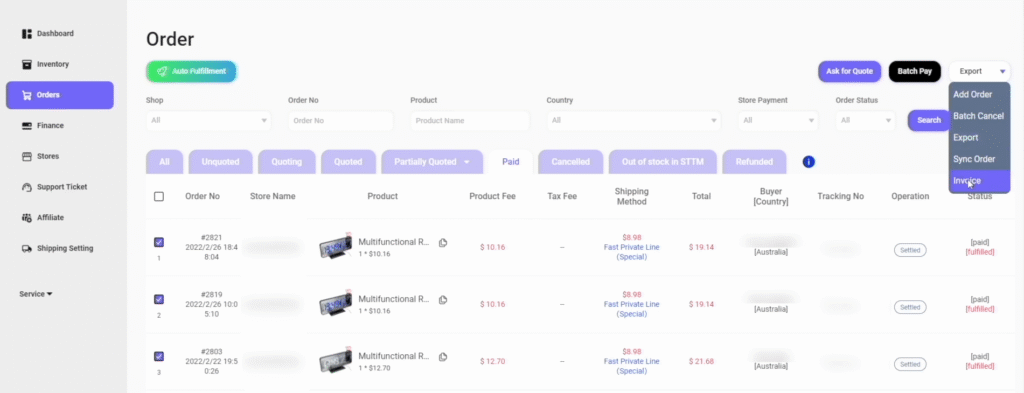Open the Dashboard icon in sidebar
Viewport: 1024px width, 393px height.
click(x=27, y=33)
